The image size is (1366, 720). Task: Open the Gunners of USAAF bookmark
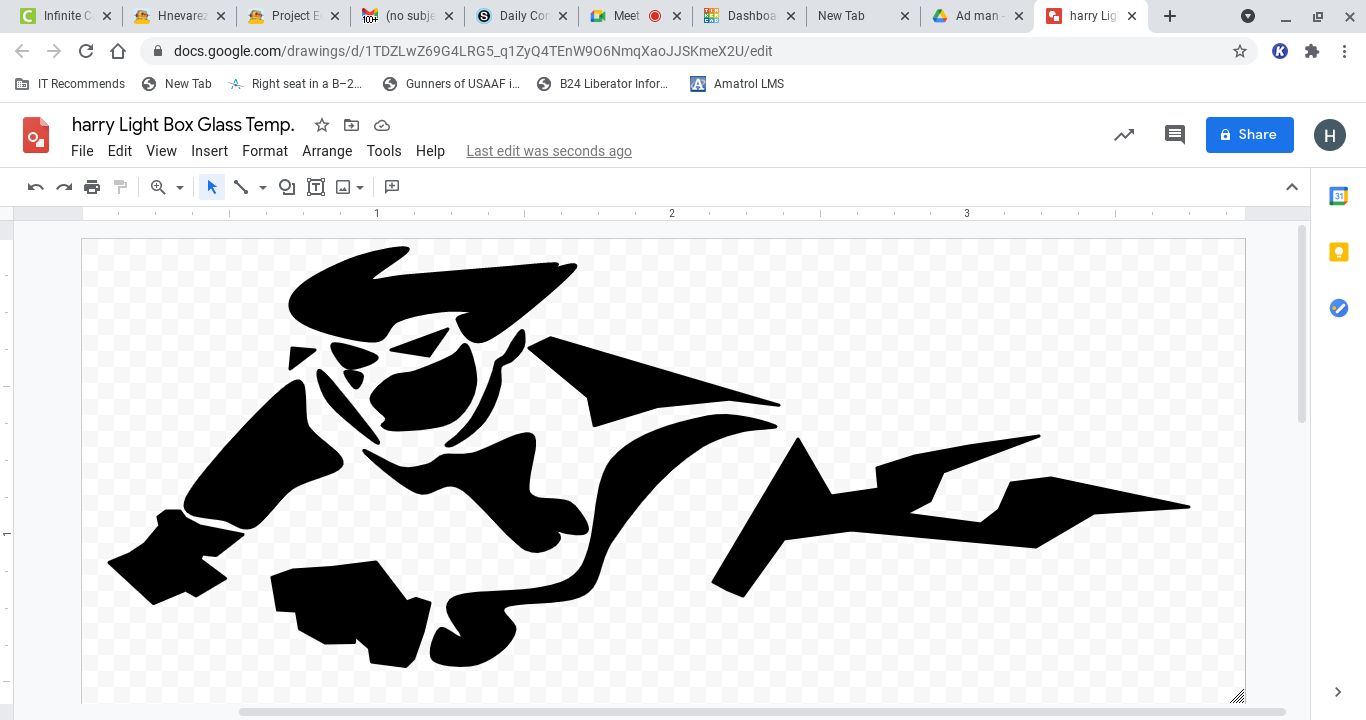click(x=451, y=84)
